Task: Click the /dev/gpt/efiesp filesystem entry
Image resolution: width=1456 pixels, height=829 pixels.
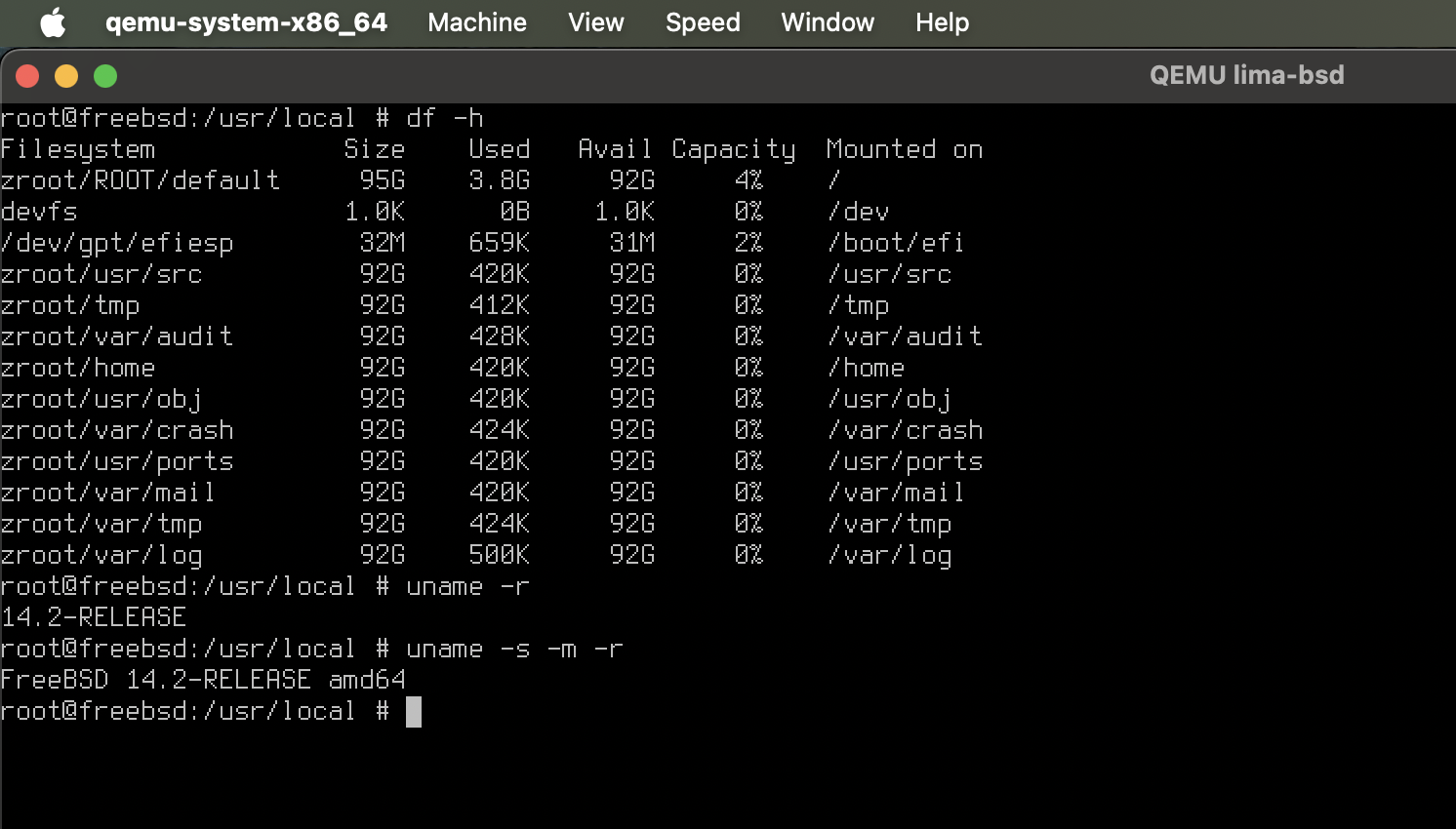Action: [x=117, y=243]
